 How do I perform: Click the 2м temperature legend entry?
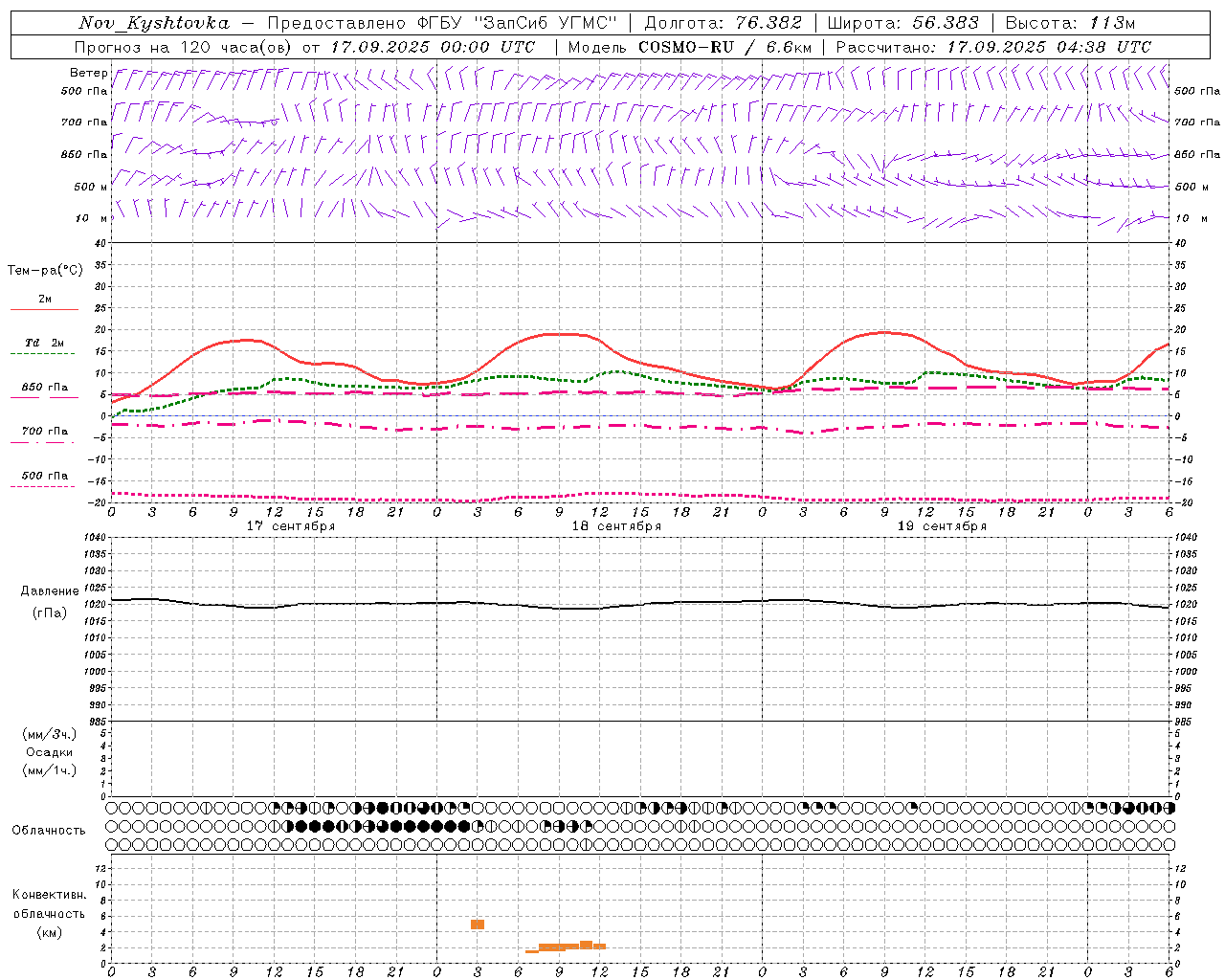click(x=45, y=300)
